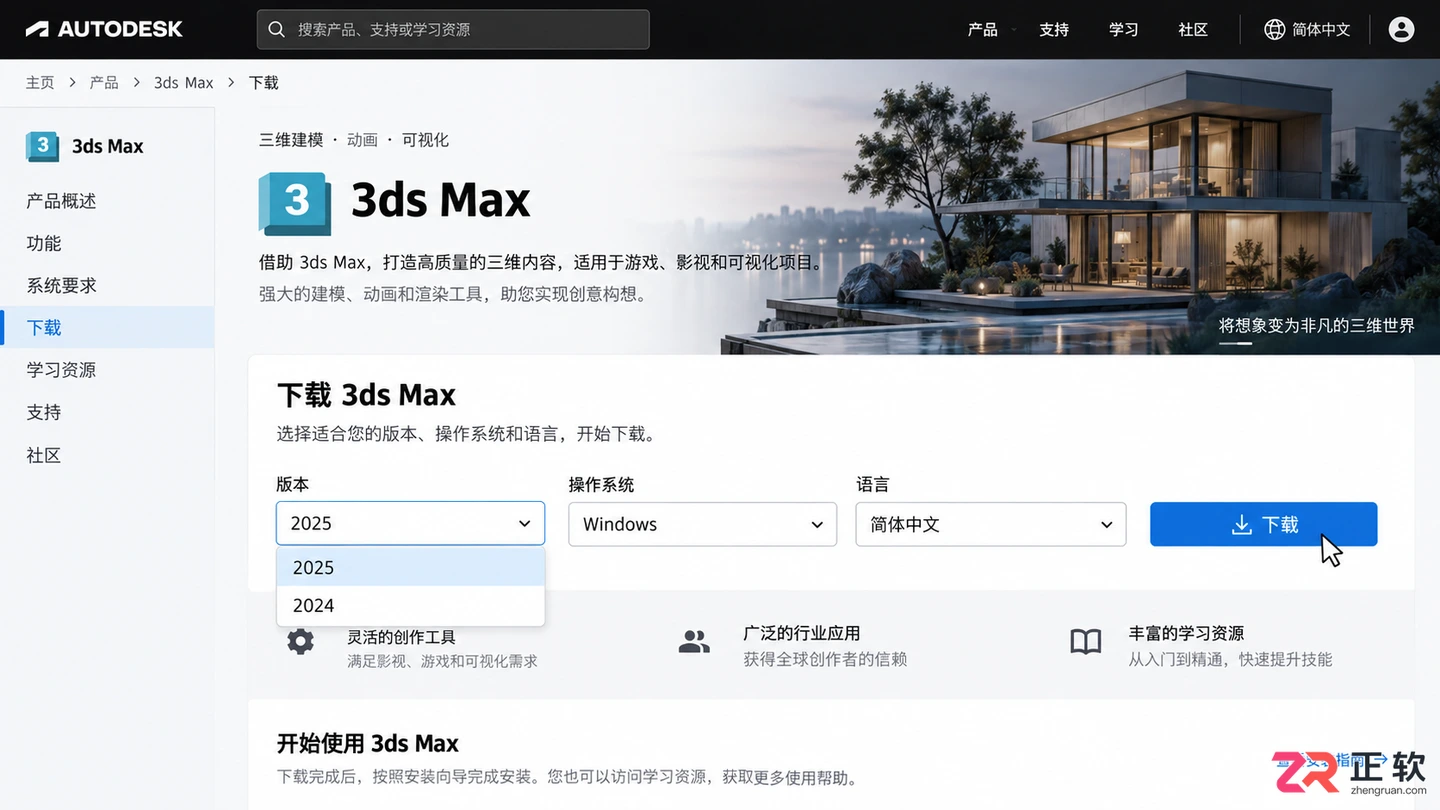Go to 主页 in the breadcrumb
Screen dimensions: 1440x810
tap(40, 83)
